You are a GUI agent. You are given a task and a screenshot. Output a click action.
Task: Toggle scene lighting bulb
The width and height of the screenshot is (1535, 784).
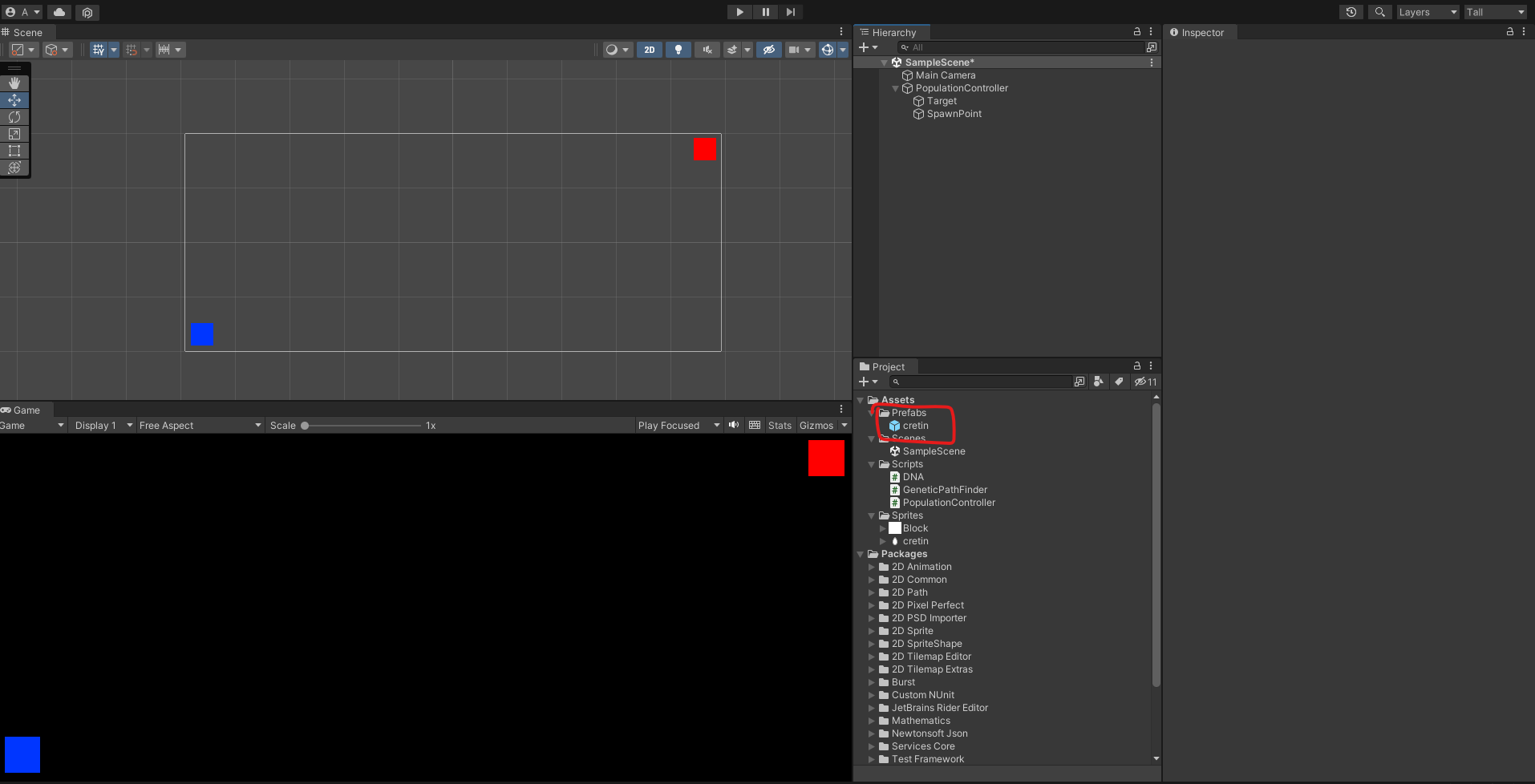click(678, 50)
